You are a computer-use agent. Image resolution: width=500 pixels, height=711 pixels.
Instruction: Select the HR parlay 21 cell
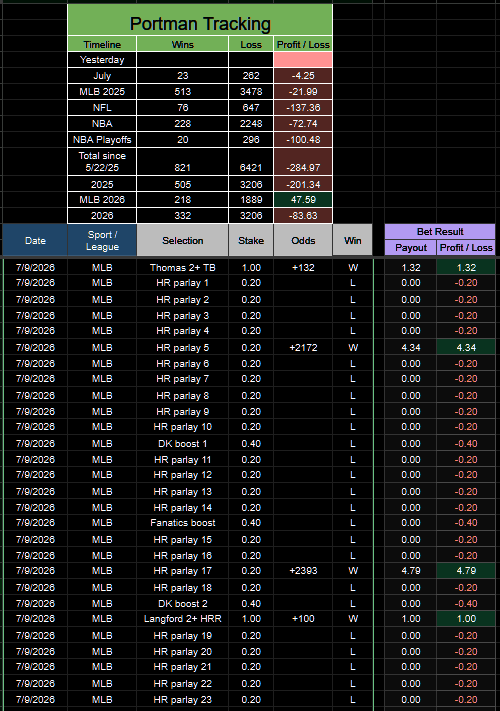(182, 667)
